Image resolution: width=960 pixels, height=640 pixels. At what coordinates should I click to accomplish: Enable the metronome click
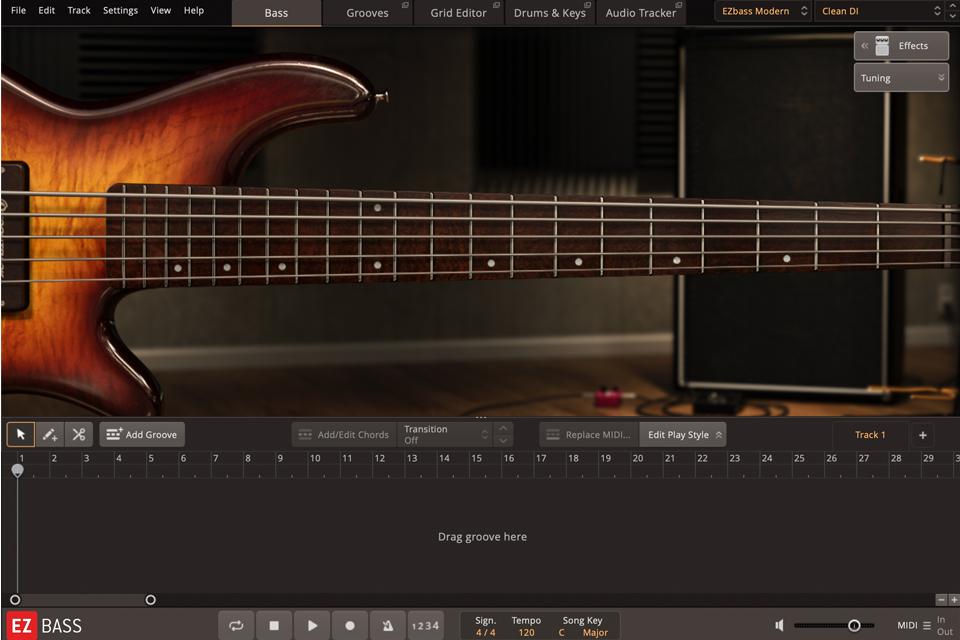pyautogui.click(x=387, y=624)
